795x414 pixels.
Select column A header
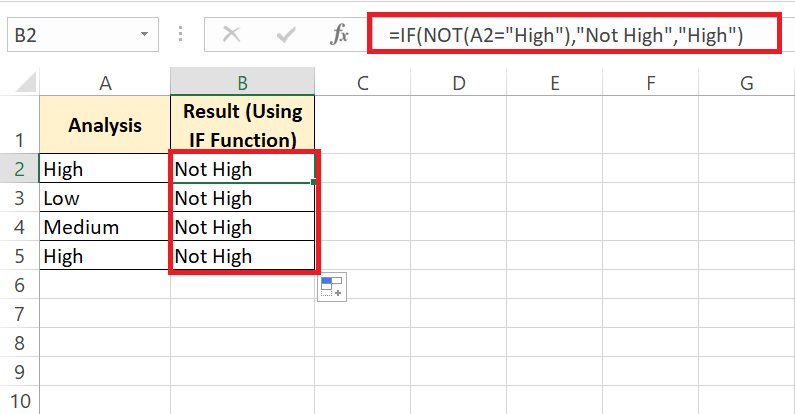click(x=105, y=83)
